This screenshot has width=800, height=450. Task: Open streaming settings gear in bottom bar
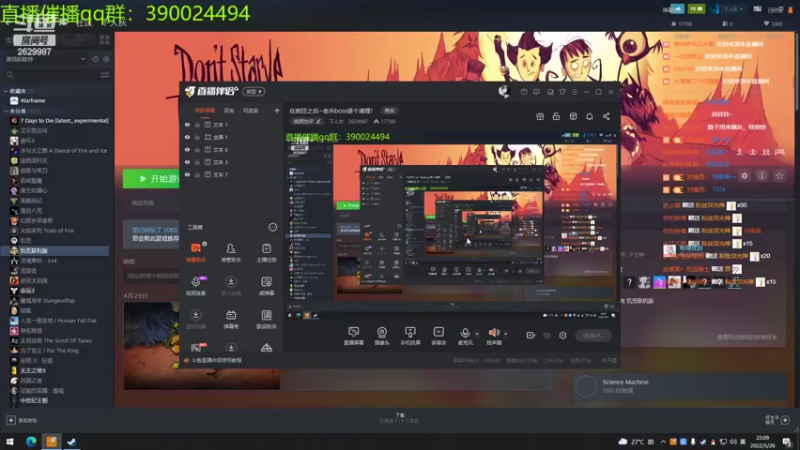(563, 335)
